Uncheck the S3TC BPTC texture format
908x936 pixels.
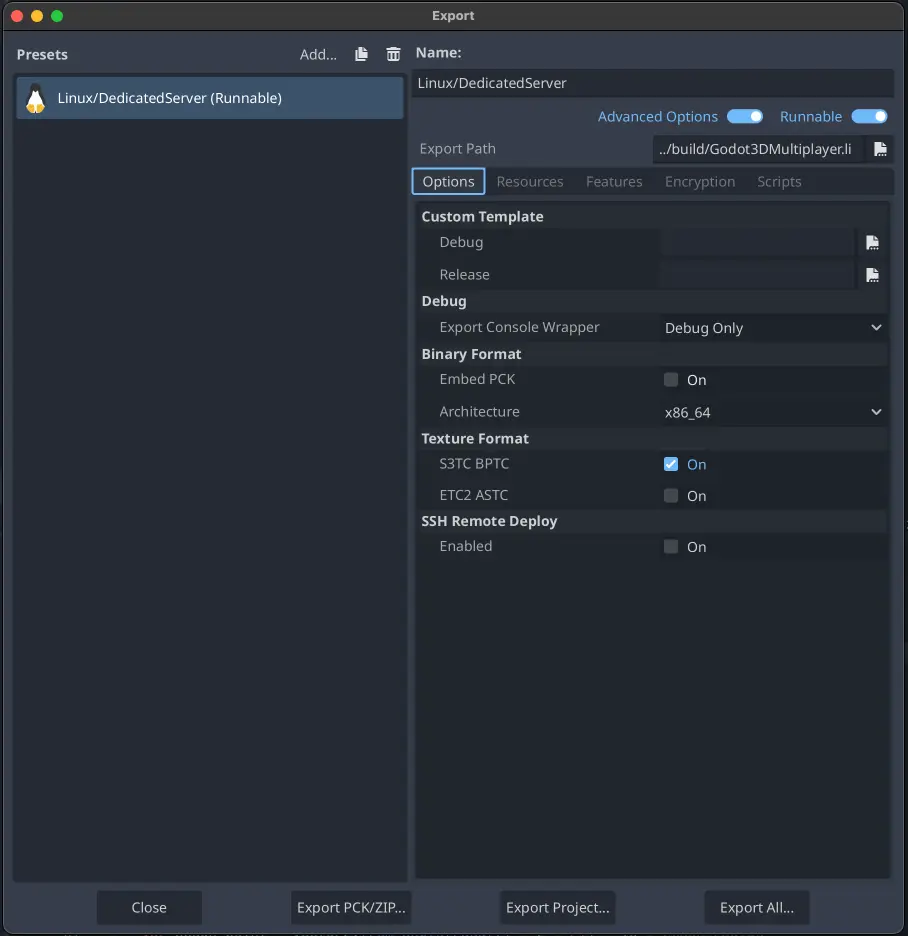(671, 464)
